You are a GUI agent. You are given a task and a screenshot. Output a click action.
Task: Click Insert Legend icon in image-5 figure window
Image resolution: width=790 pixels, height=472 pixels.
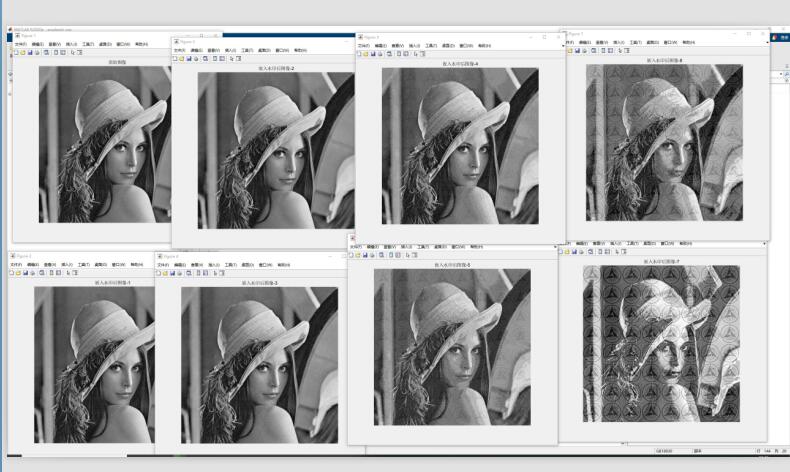(x=398, y=255)
